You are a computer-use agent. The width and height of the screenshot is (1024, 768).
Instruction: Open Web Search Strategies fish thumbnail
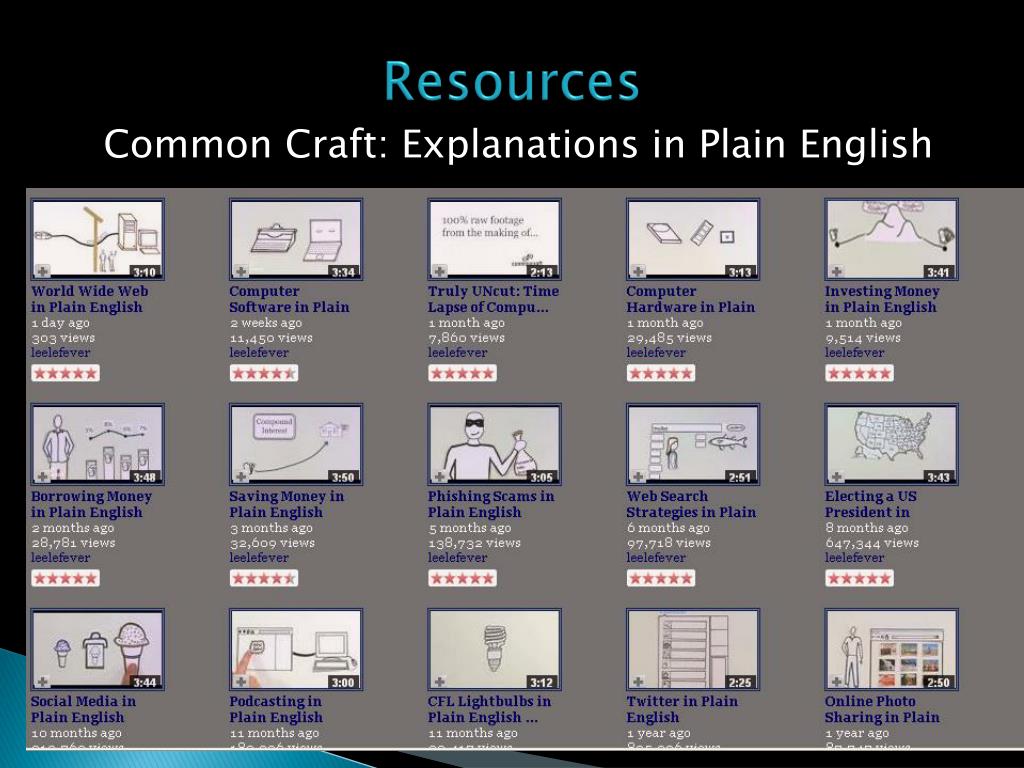(x=693, y=444)
